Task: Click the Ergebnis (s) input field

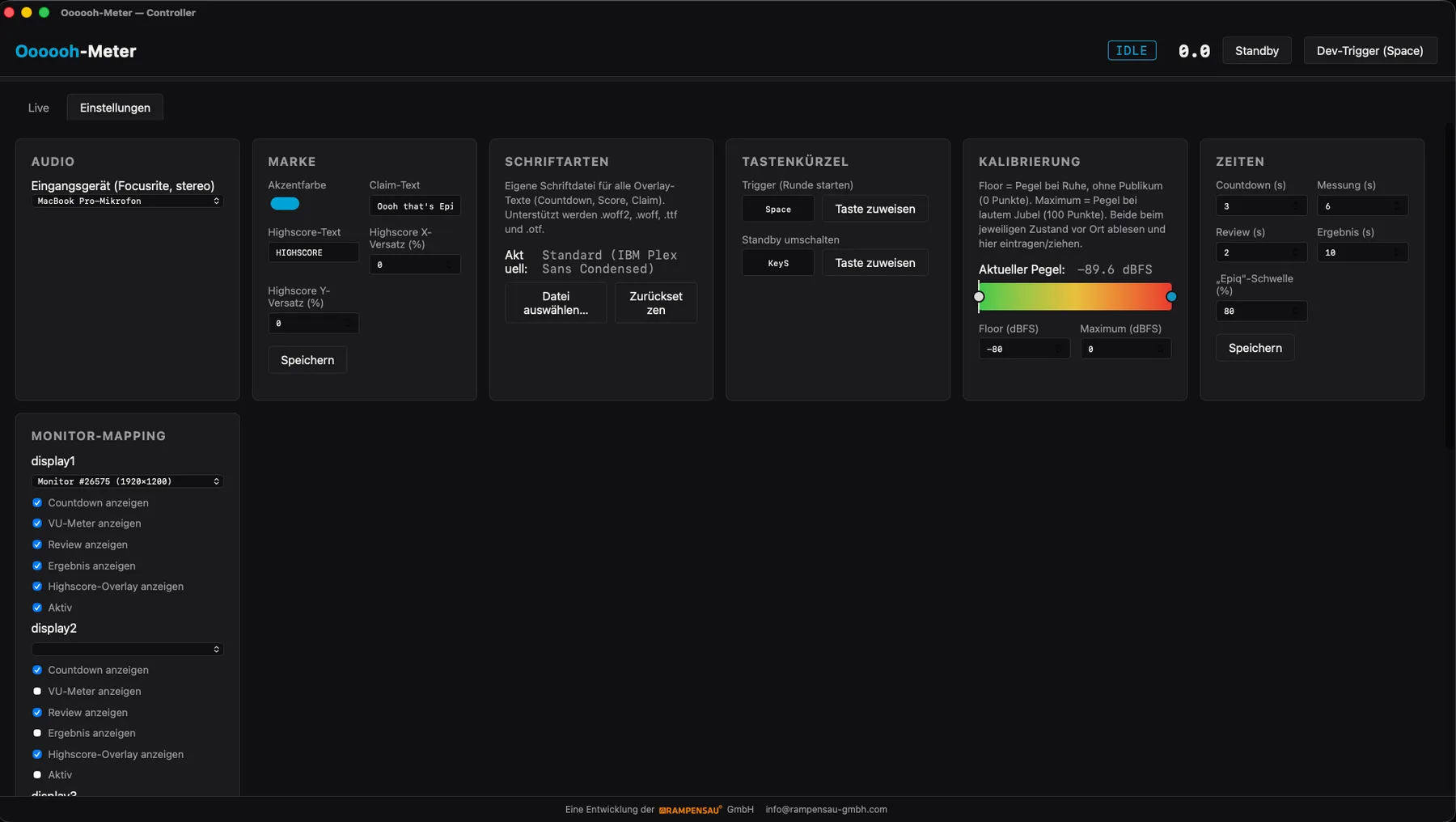Action: (1362, 252)
